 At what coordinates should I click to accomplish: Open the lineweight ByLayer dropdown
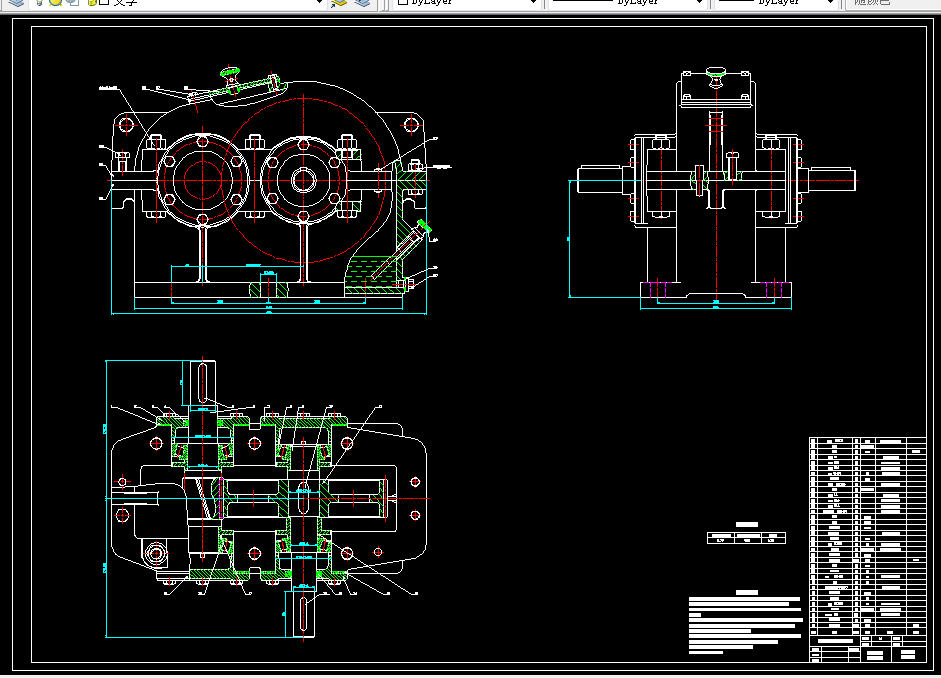point(775,2)
